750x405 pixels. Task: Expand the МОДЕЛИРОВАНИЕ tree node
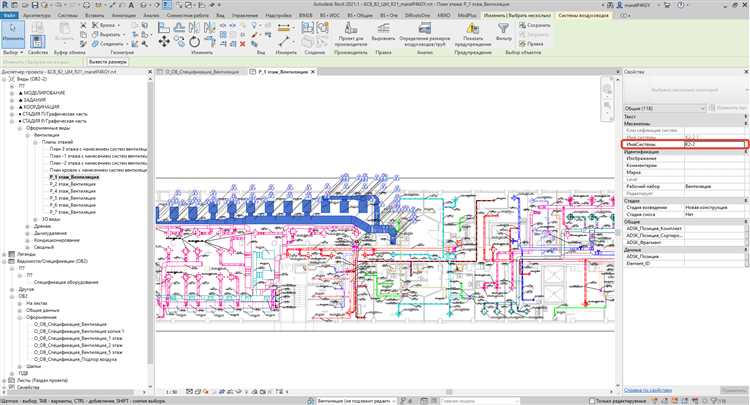(x=12, y=93)
